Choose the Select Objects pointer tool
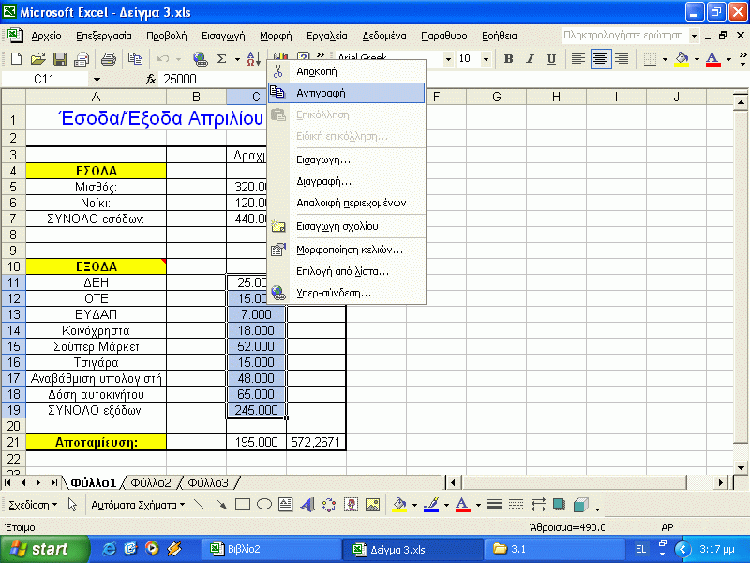 72,505
